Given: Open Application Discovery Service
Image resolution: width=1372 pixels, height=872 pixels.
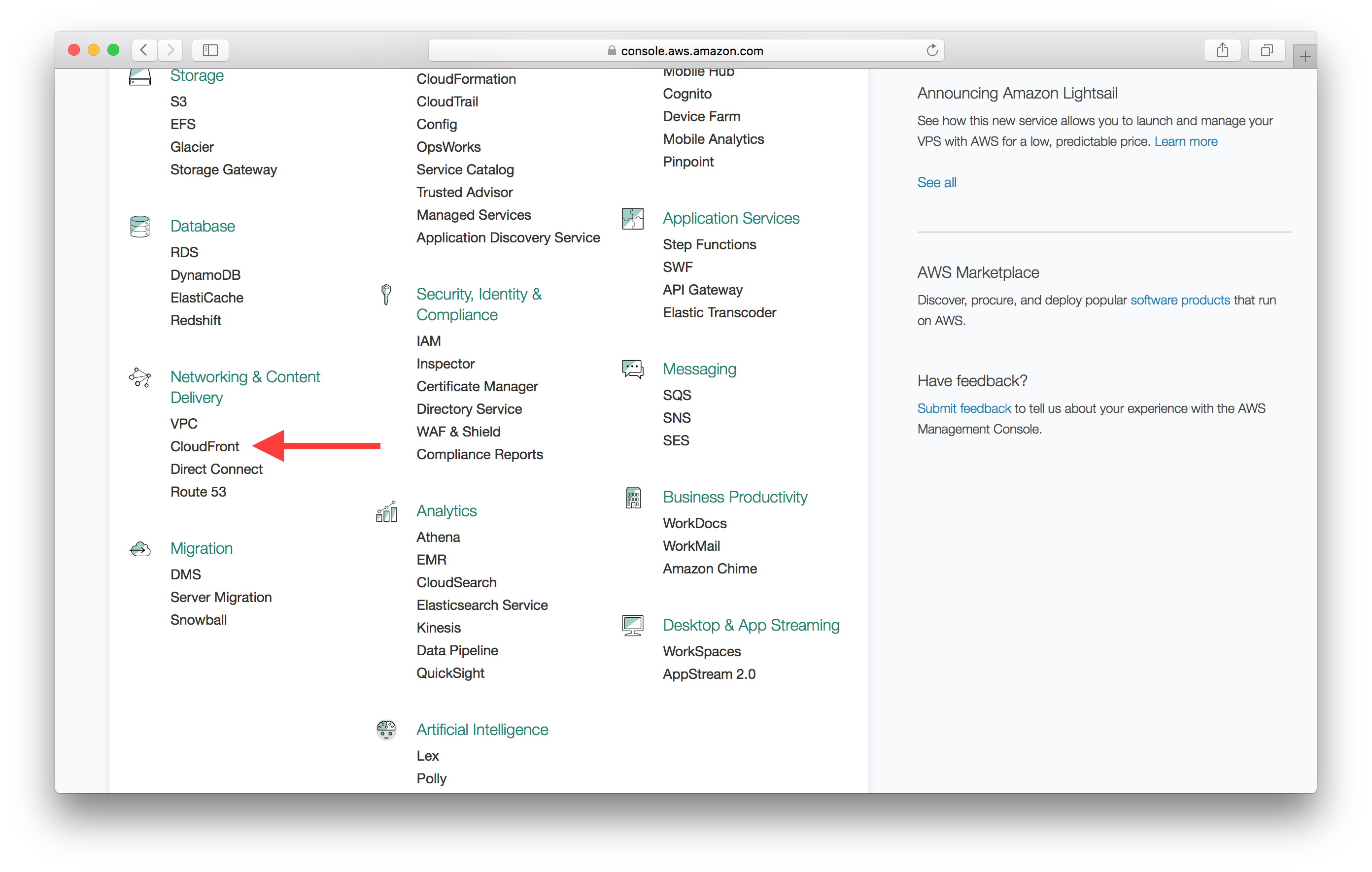Looking at the screenshot, I should 508,238.
